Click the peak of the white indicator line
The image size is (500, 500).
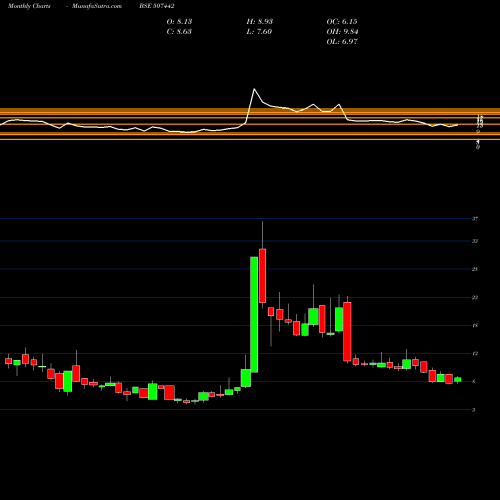pyautogui.click(x=254, y=89)
